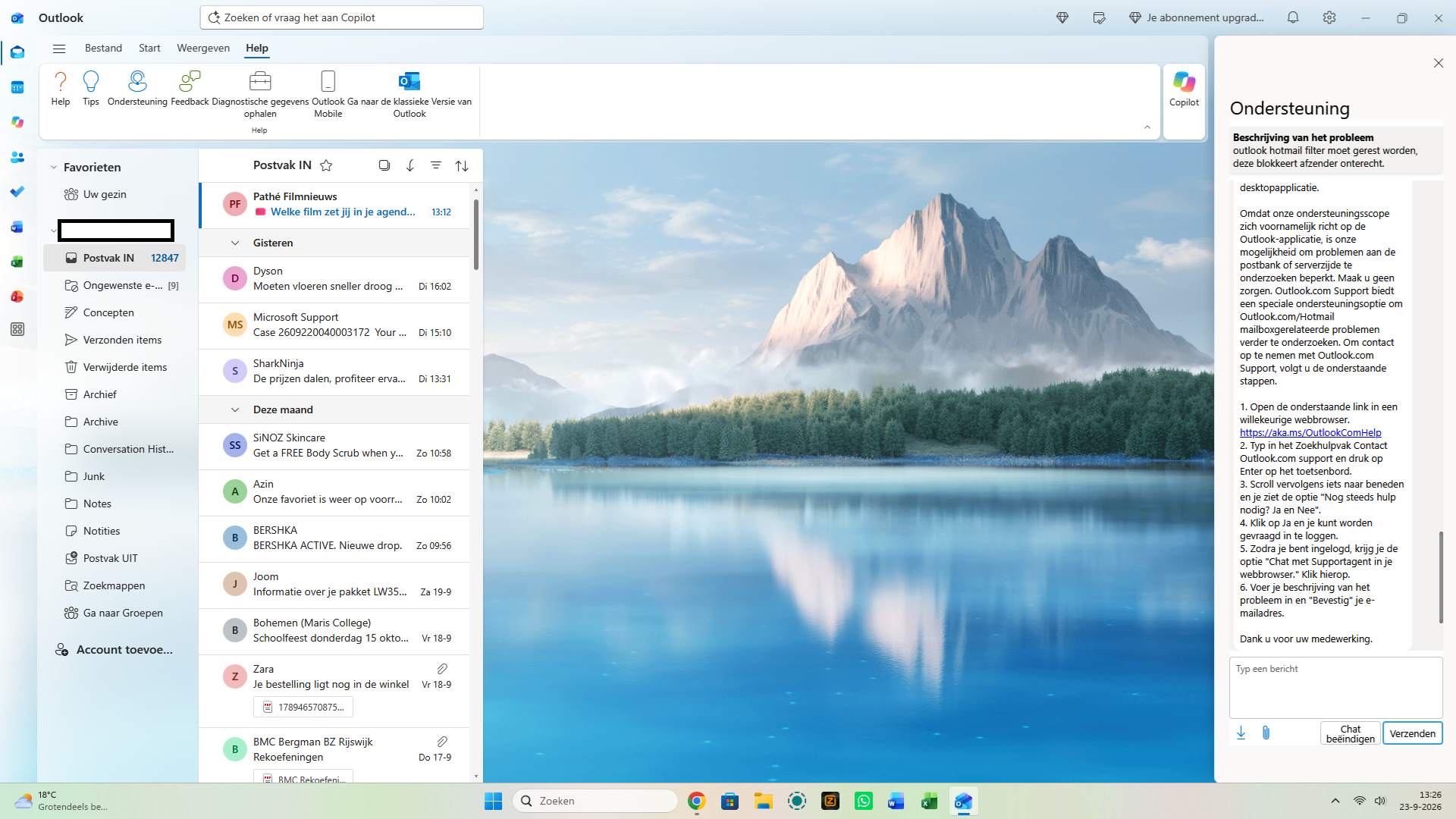Collapse the Favorieten section

tap(54, 168)
